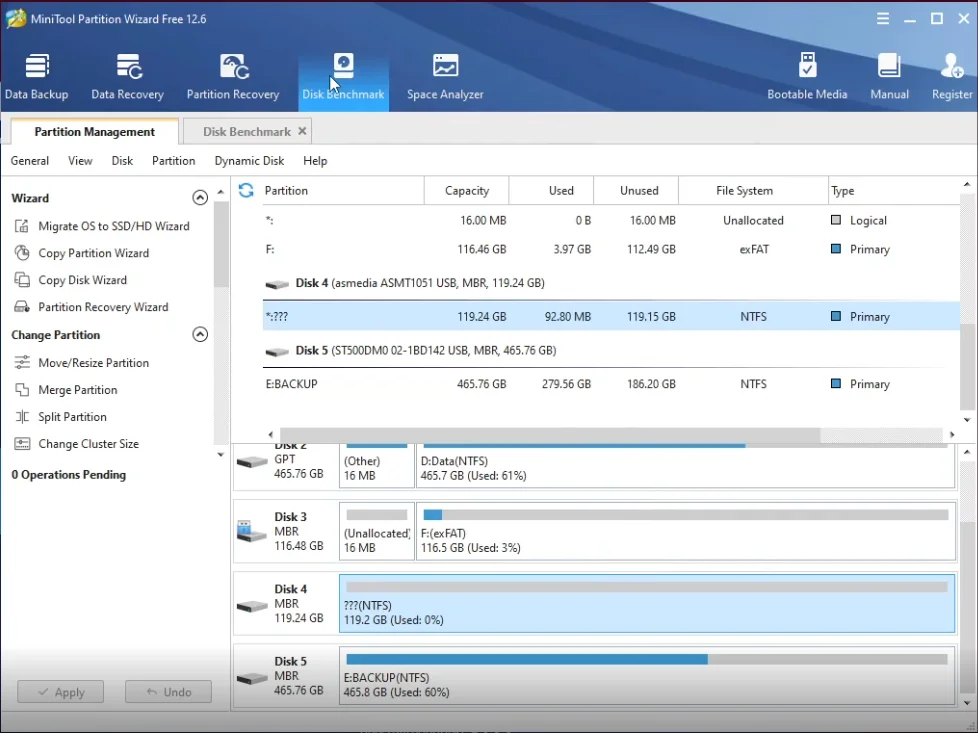Screen dimensions: 978x733
Task: Click the Register user icon
Action: pos(951,77)
